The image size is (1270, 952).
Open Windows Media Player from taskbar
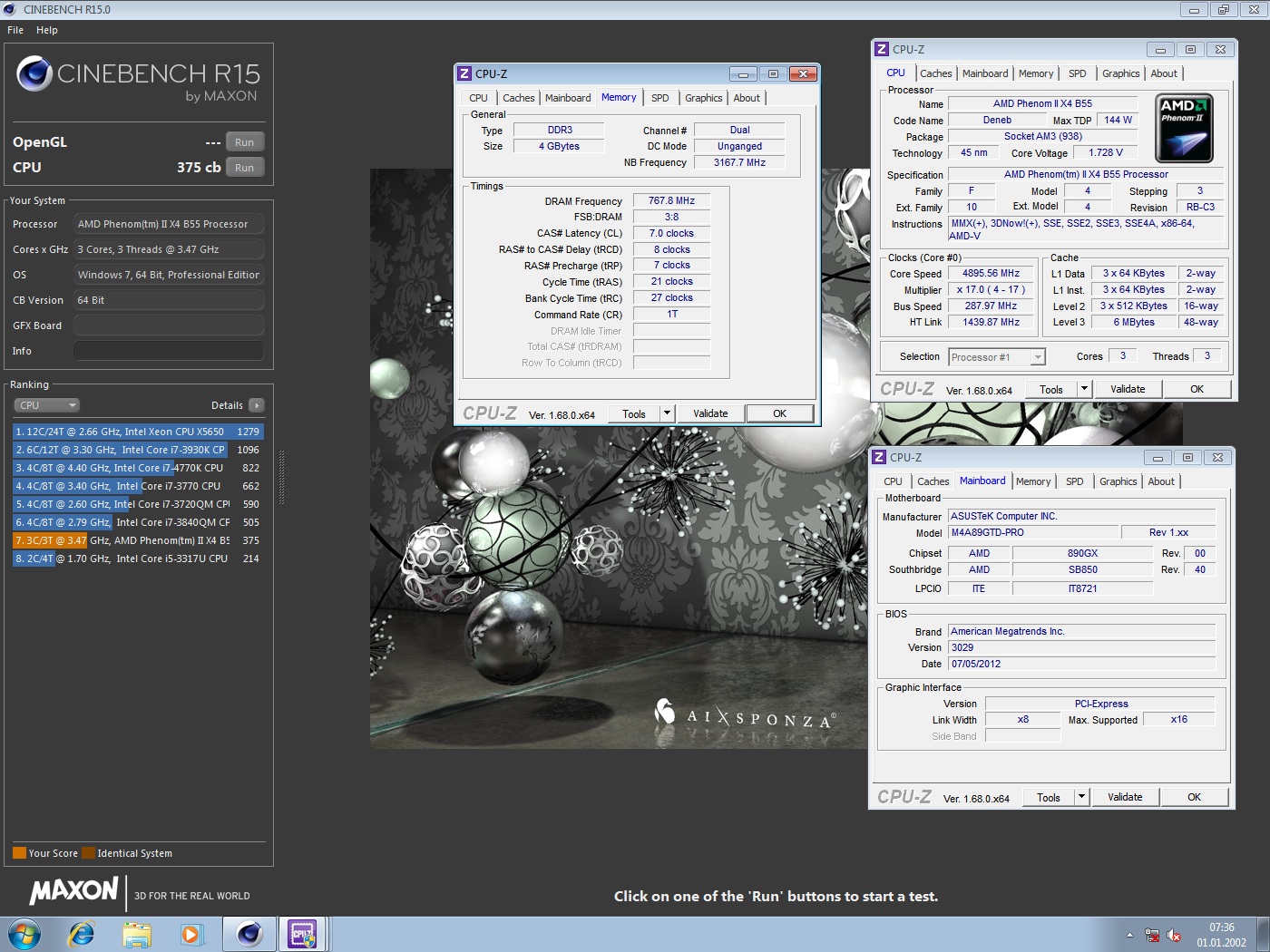pyautogui.click(x=191, y=934)
